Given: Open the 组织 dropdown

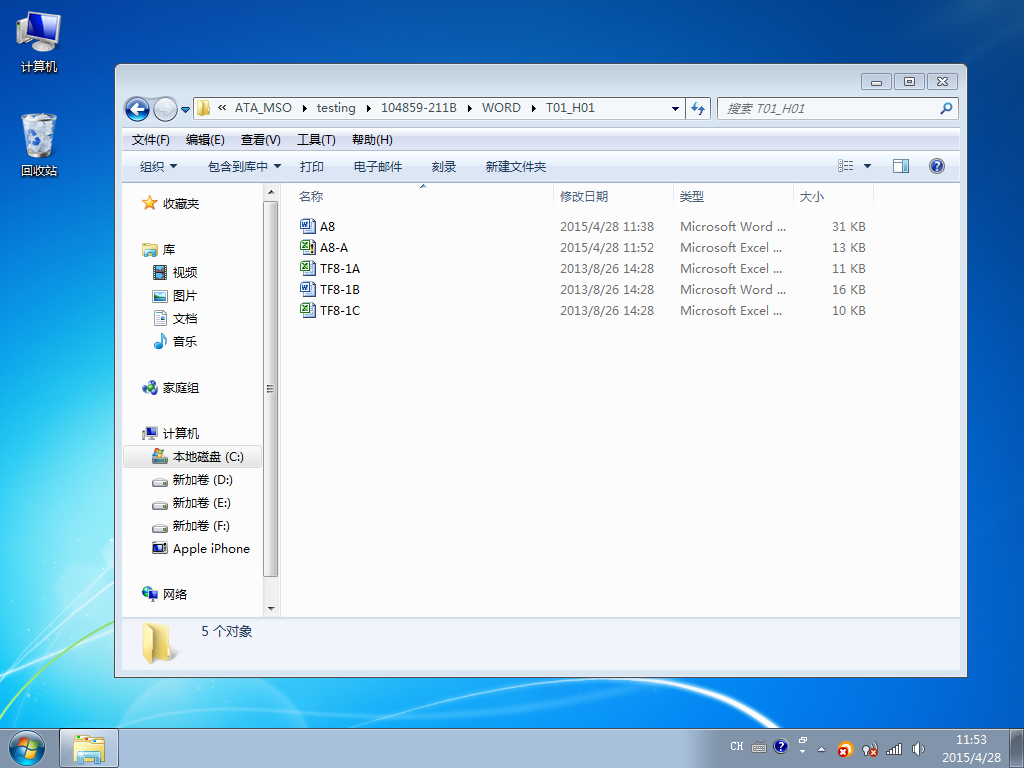Looking at the screenshot, I should point(158,167).
